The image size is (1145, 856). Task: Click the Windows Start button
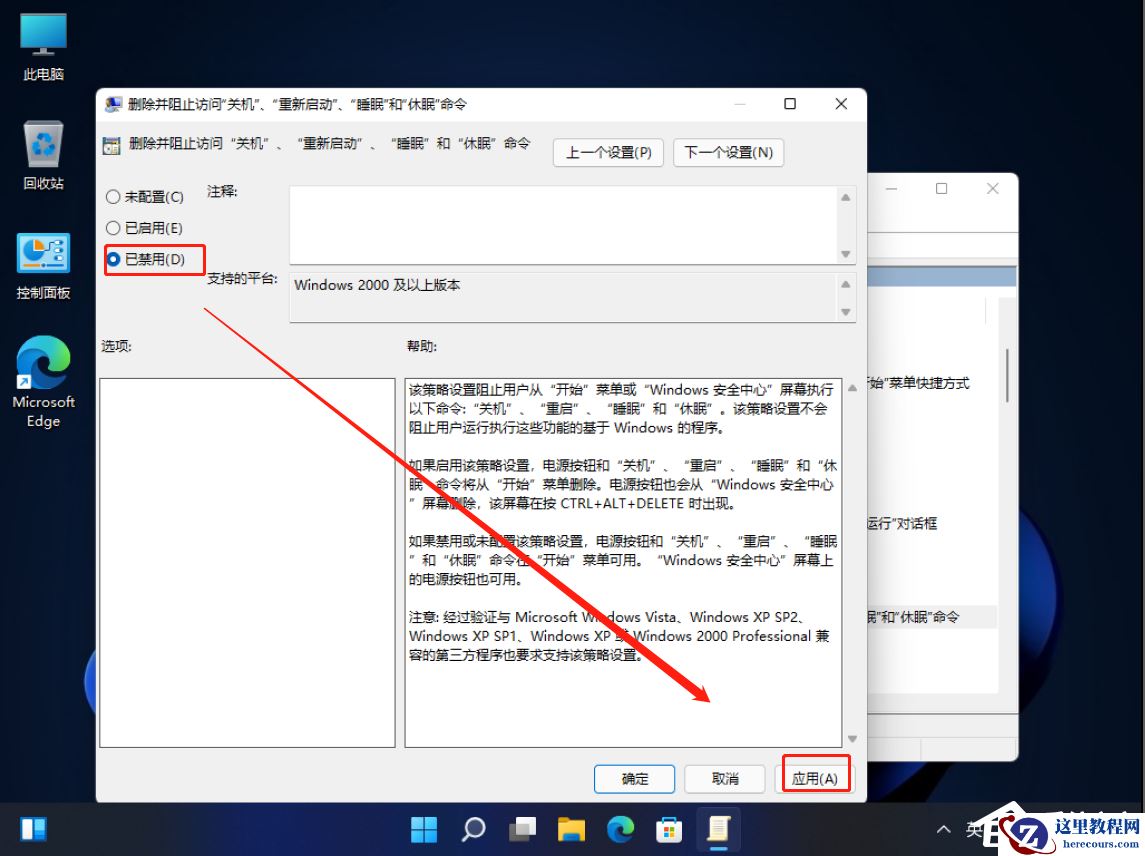[x=423, y=829]
